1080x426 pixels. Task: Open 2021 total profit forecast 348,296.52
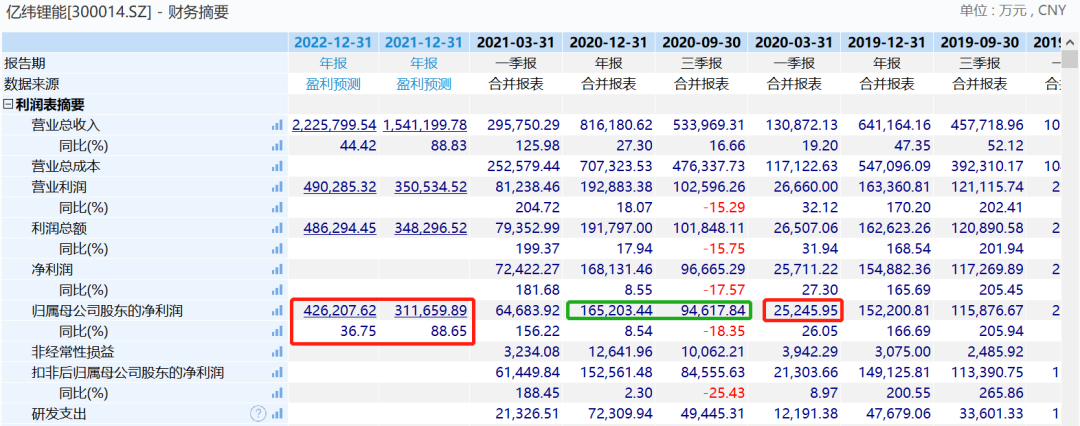430,228
